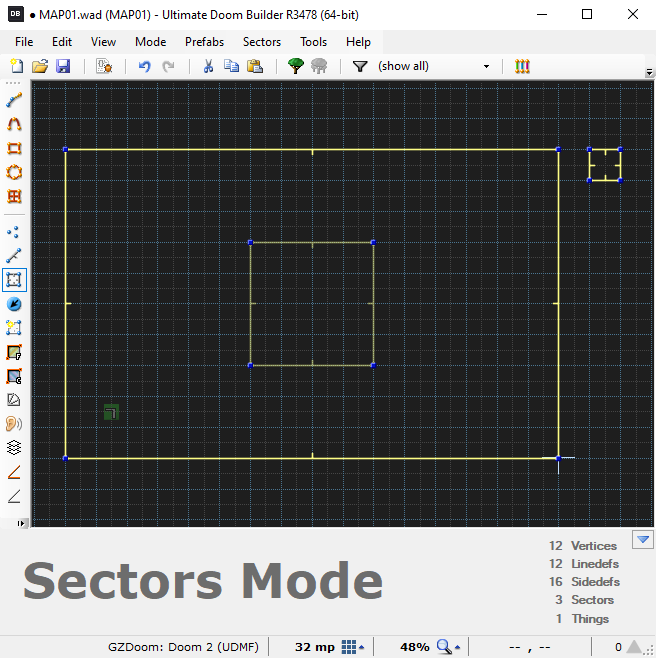Screen dimensions: 656x658
Task: Expand the left toolbar overflow arrow
Action: (20, 523)
